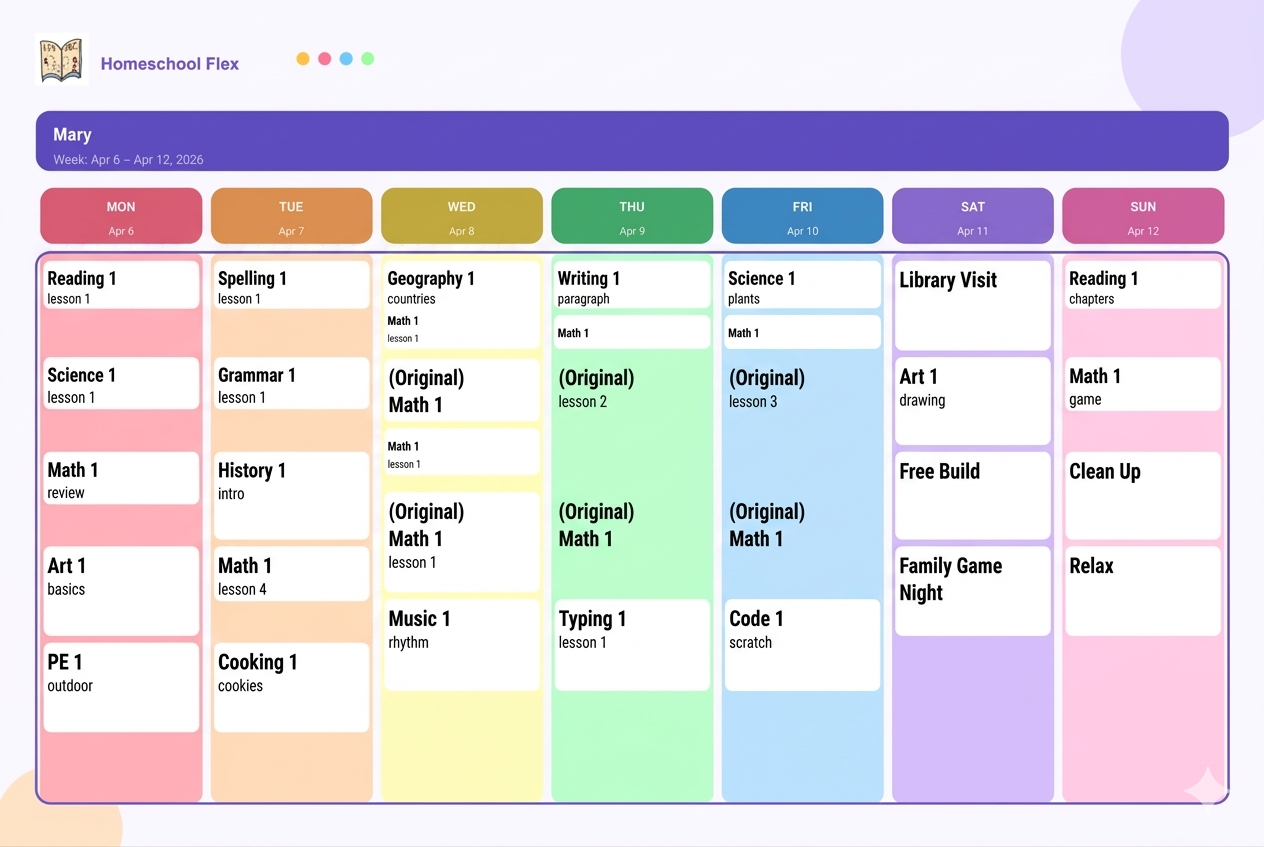The height and width of the screenshot is (847, 1264).
Task: Select Sunday's Clean Up card
Action: [1142, 495]
